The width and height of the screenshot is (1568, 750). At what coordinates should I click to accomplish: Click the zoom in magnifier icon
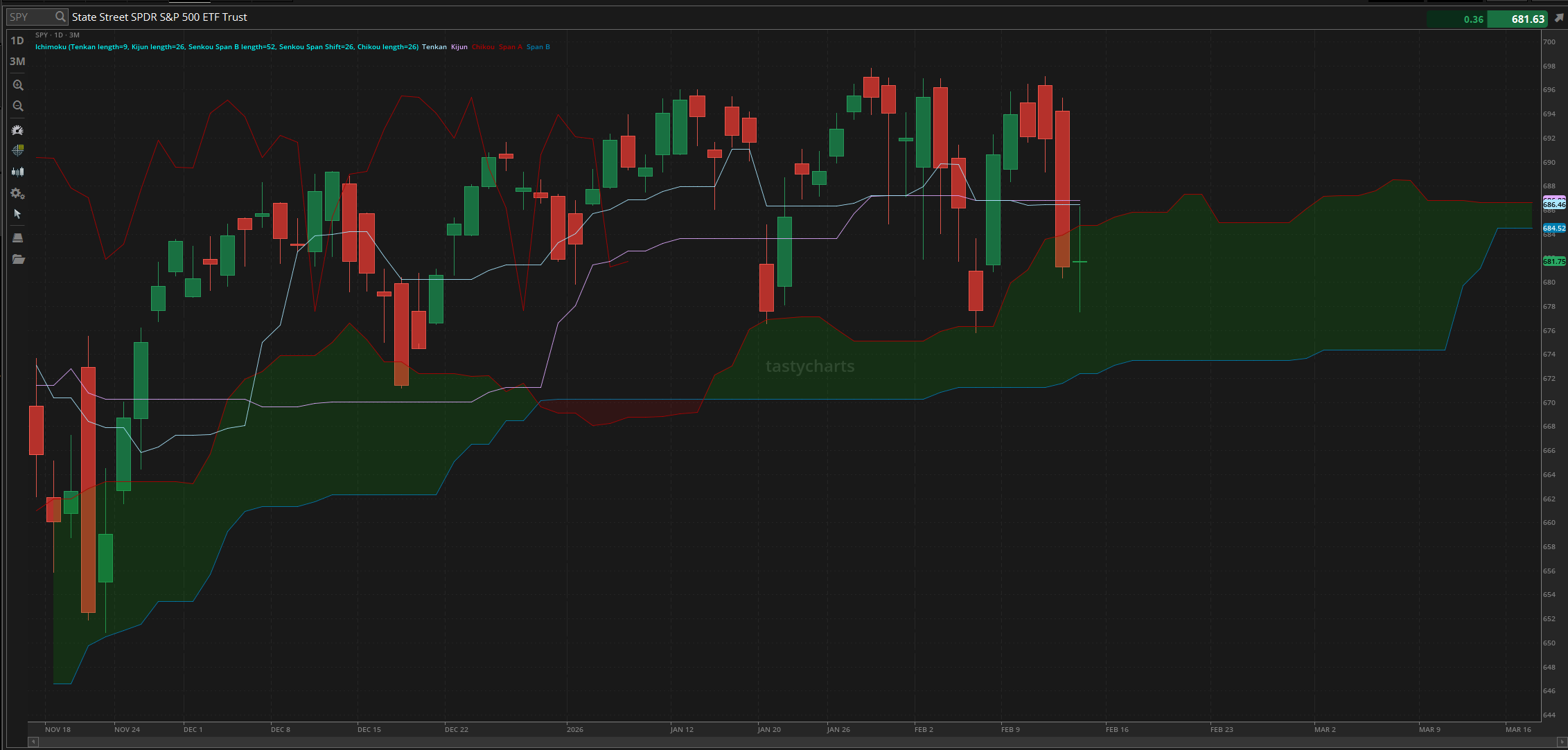tap(18, 85)
